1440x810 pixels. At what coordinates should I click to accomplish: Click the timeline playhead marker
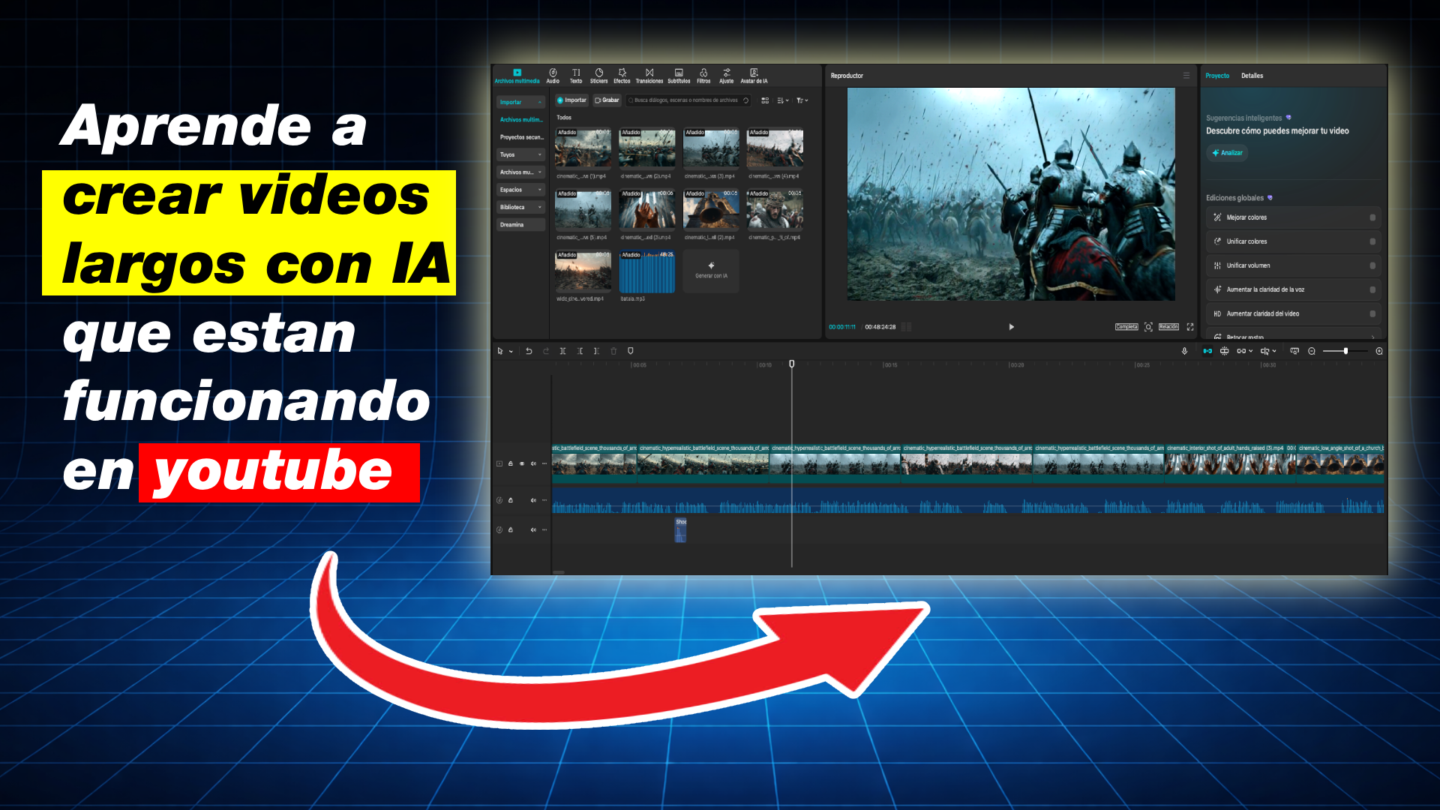(792, 364)
